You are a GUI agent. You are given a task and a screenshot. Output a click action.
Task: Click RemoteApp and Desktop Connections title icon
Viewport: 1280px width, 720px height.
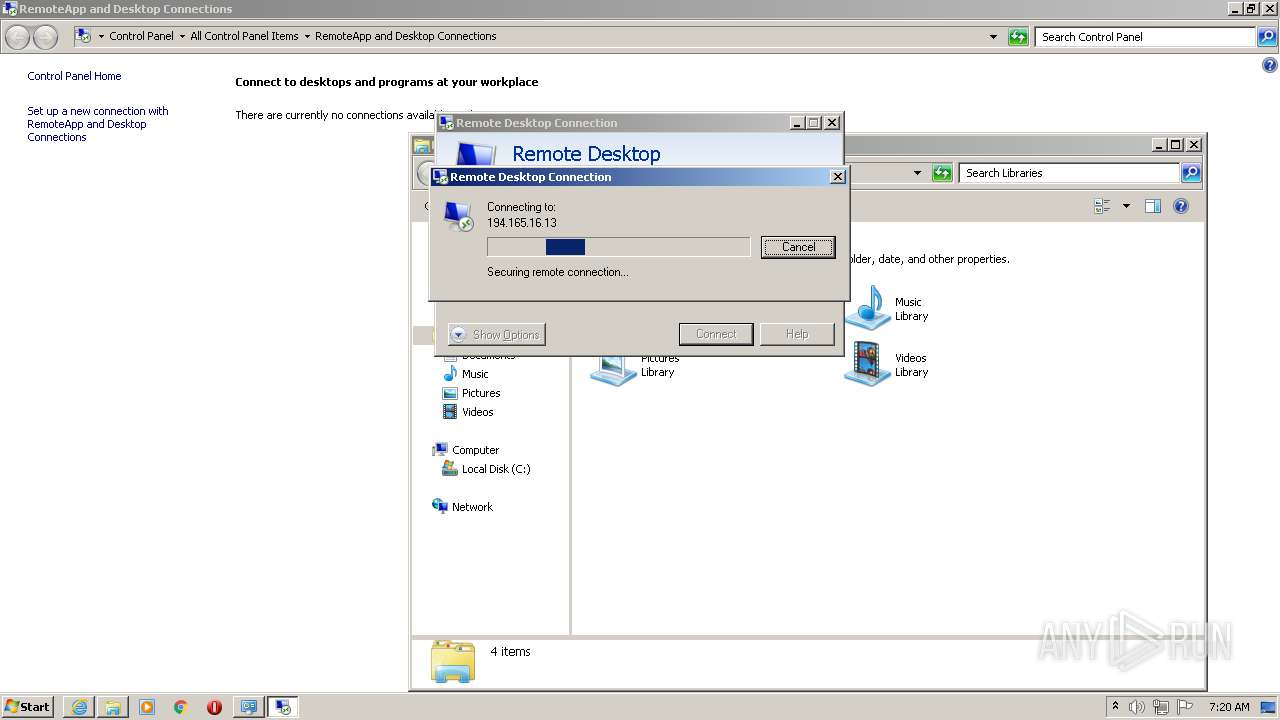[x=9, y=9]
